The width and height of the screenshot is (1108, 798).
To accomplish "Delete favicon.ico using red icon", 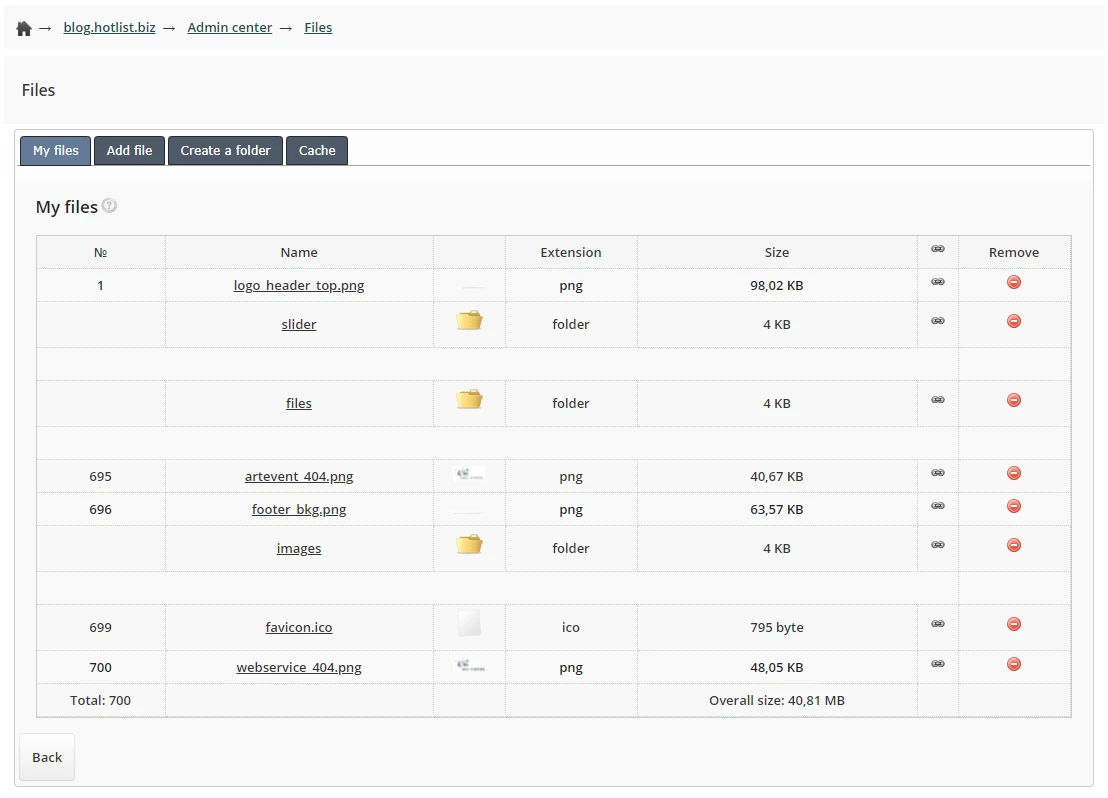I will tap(1014, 624).
